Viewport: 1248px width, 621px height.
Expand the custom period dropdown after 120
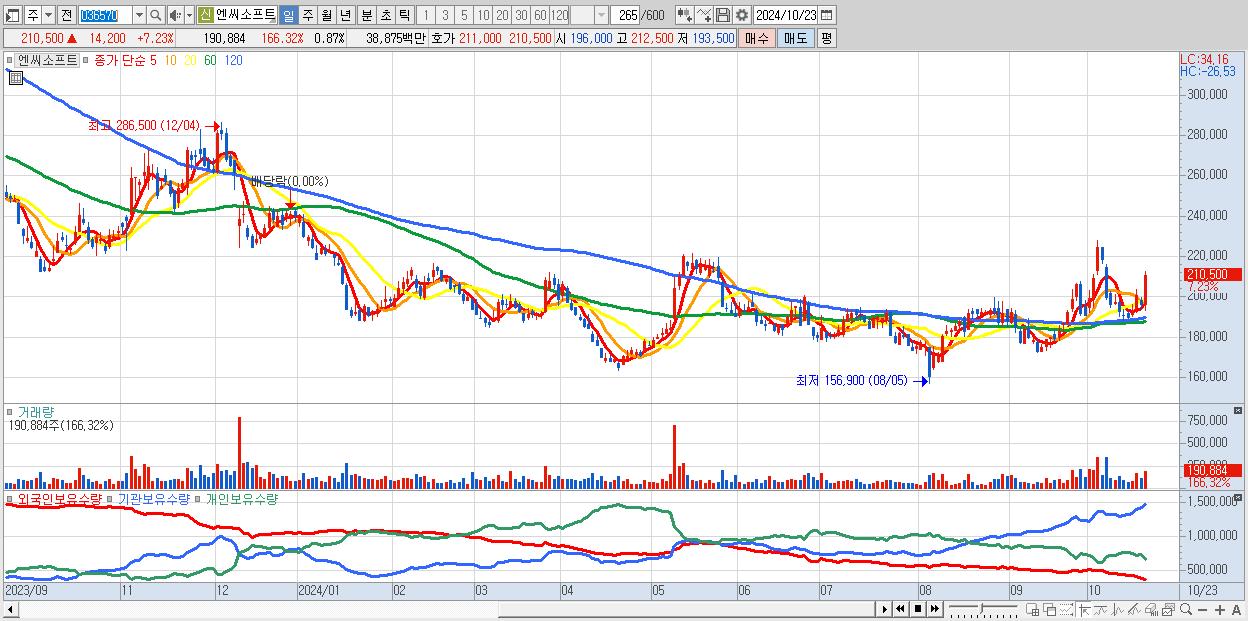[x=601, y=15]
